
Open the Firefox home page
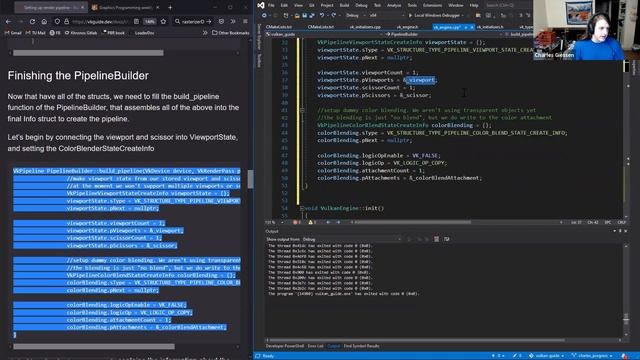tap(44, 21)
